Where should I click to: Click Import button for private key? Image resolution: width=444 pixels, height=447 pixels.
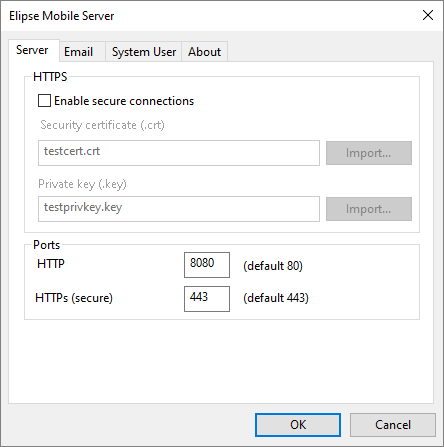369,209
